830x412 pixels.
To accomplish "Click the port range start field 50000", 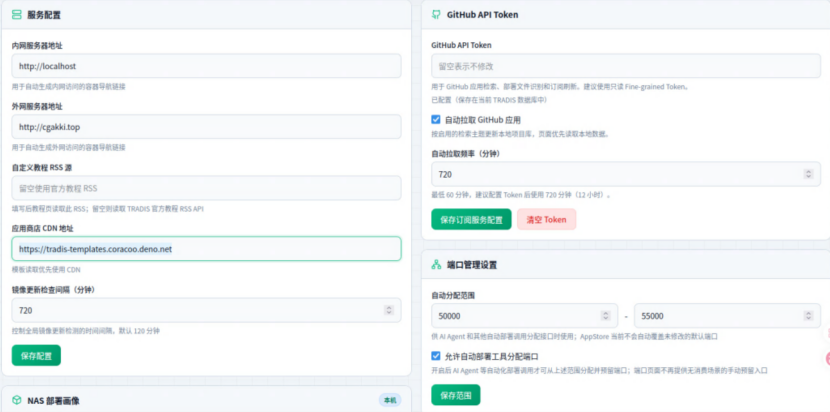I will pos(525,316).
